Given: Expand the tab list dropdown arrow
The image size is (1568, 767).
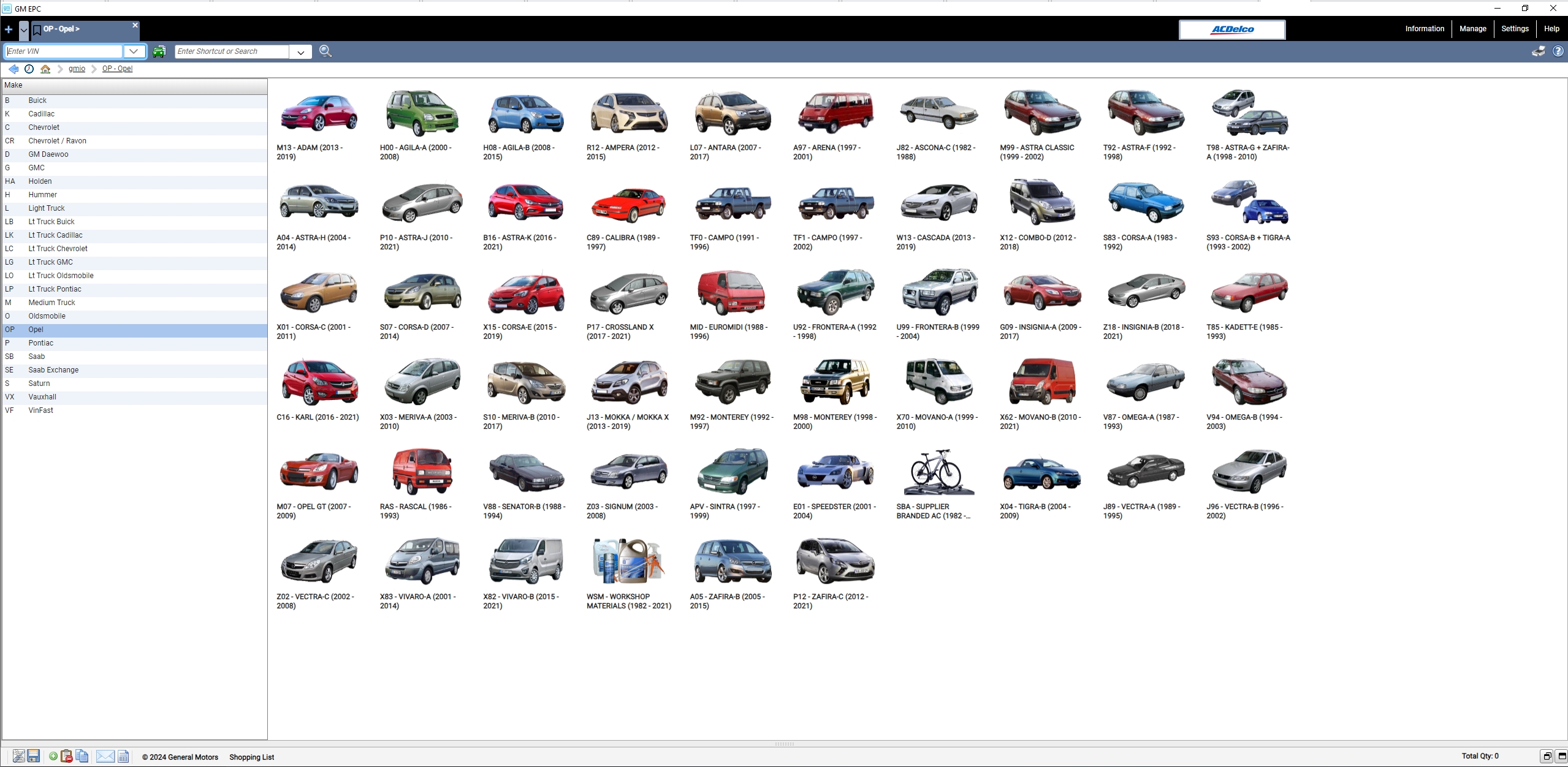Looking at the screenshot, I should [23, 29].
